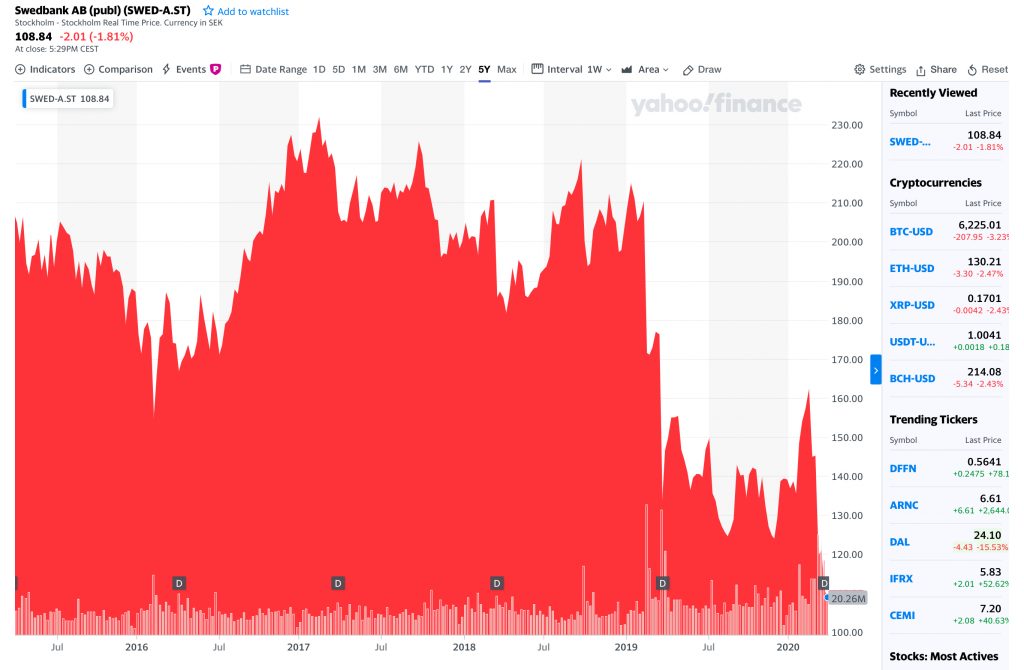Open the BCH-USD cryptocurrency link

pyautogui.click(x=912, y=378)
